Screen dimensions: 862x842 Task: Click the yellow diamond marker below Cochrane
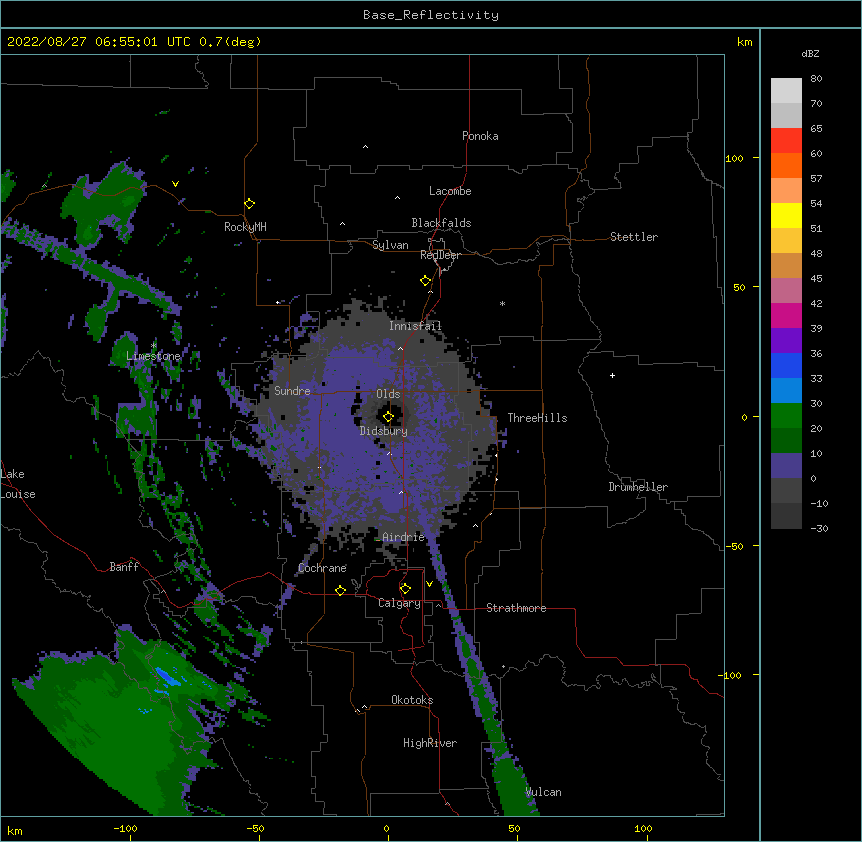(340, 590)
